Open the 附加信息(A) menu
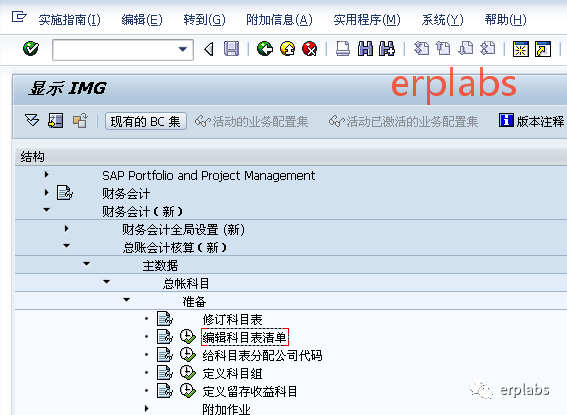The height and width of the screenshot is (415, 567). point(279,20)
